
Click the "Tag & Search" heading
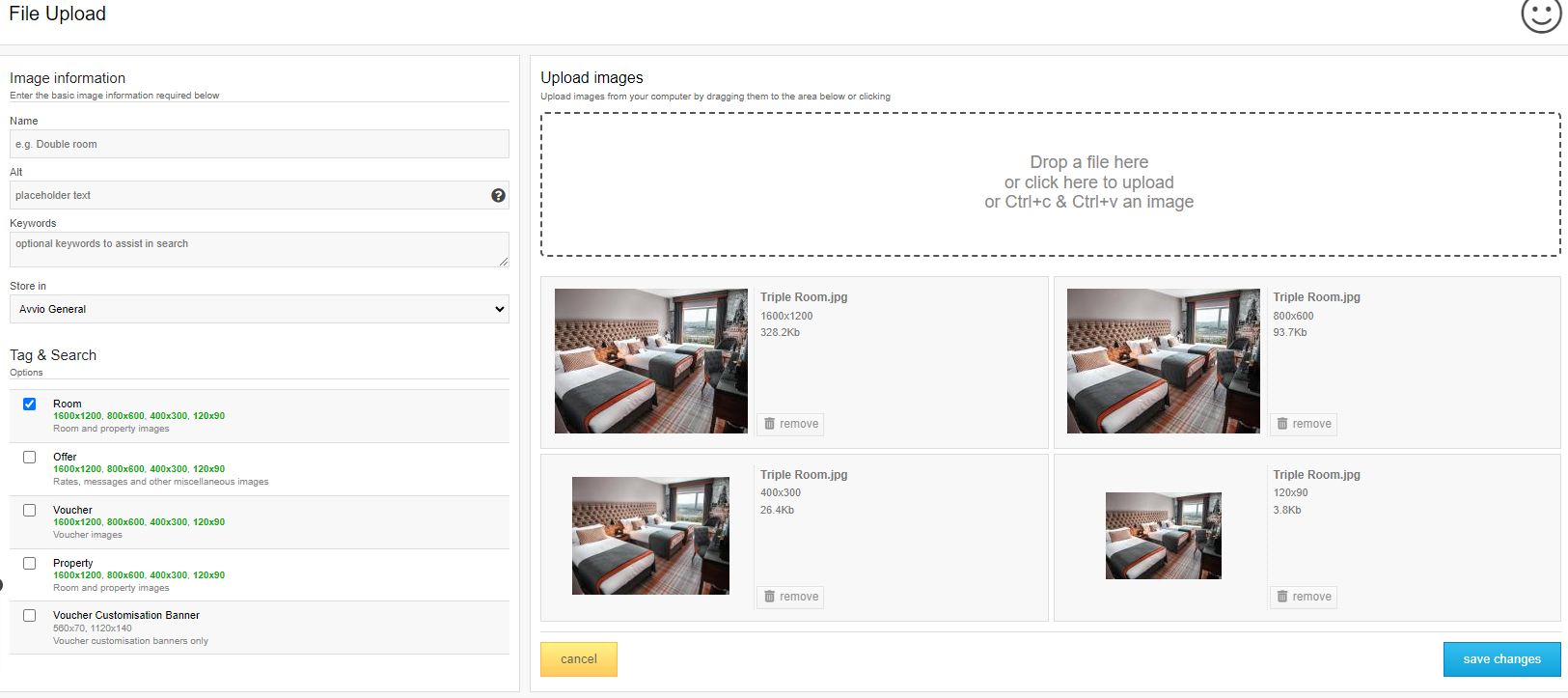point(53,355)
